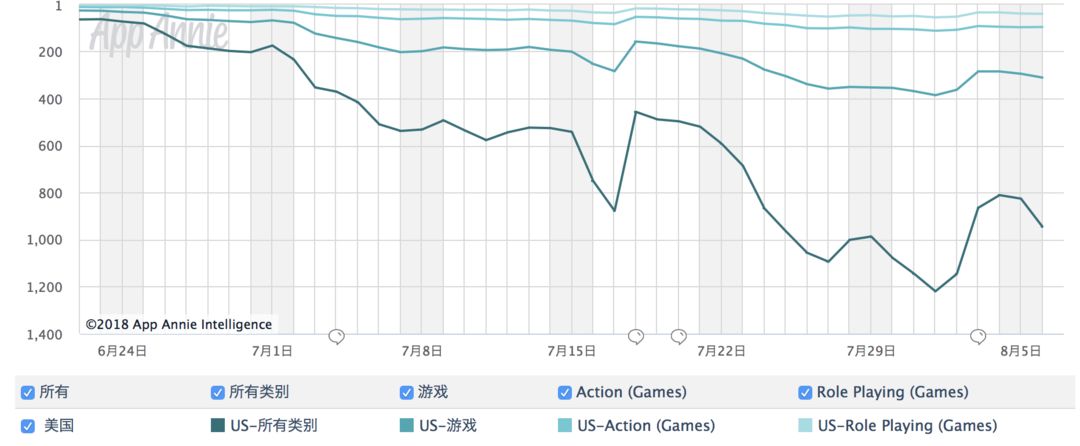Viewport: 1080px width, 446px height.
Task: Toggle the 所有类别 checkbox
Action: click(x=217, y=393)
